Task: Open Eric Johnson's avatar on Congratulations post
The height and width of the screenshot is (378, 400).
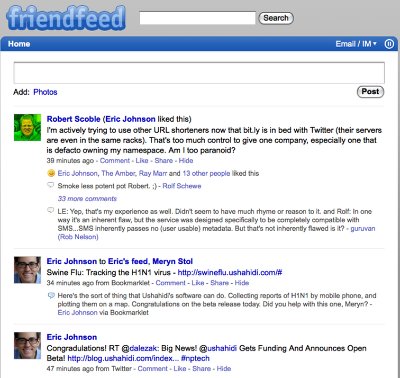Action: [27, 345]
